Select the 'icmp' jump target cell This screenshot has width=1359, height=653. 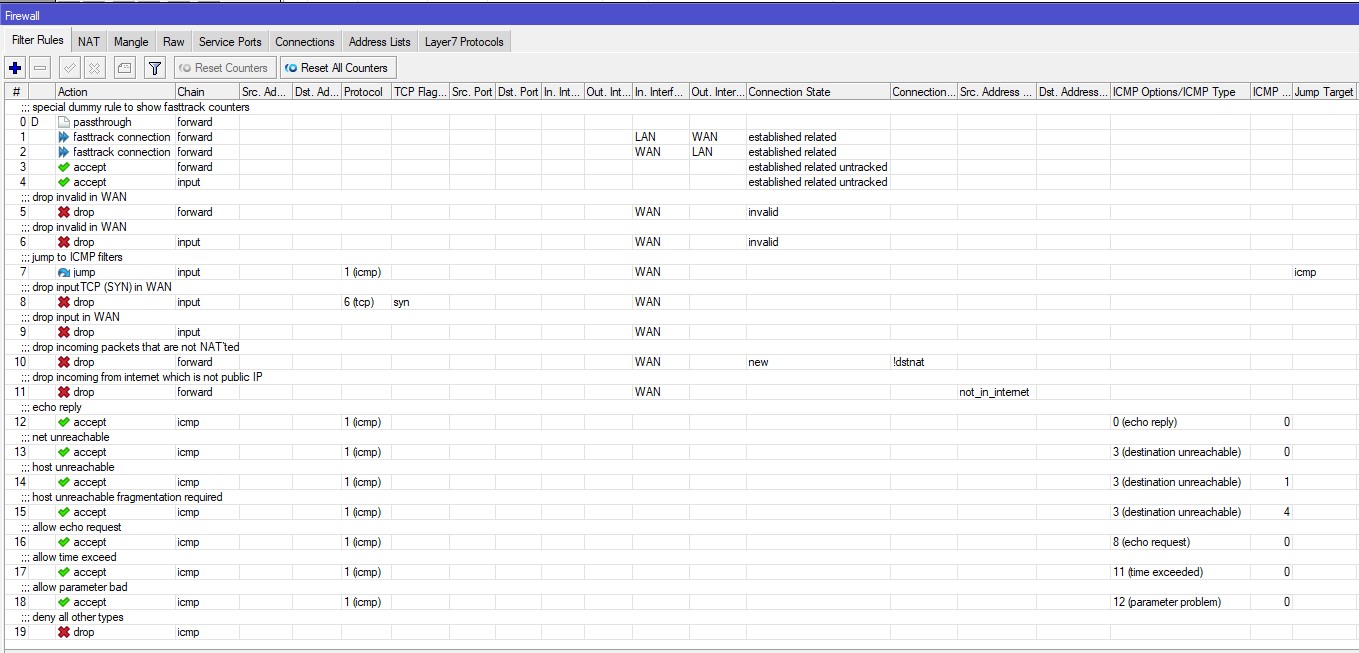tap(1324, 272)
